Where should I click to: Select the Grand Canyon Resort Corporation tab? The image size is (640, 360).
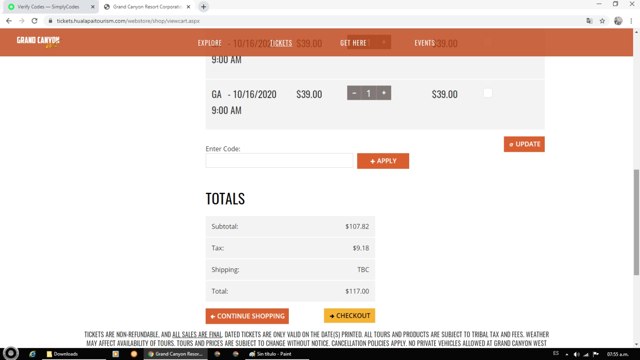tap(146, 7)
